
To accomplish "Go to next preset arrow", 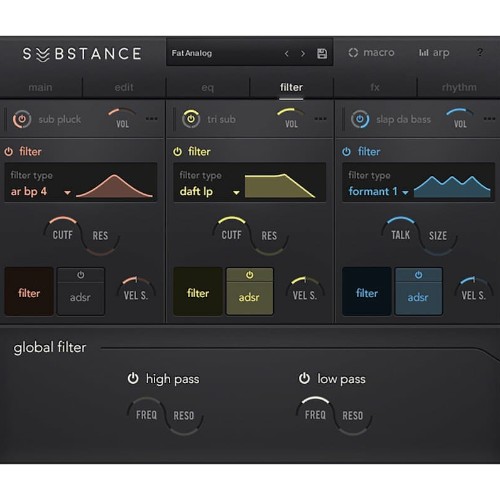I will pos(303,53).
